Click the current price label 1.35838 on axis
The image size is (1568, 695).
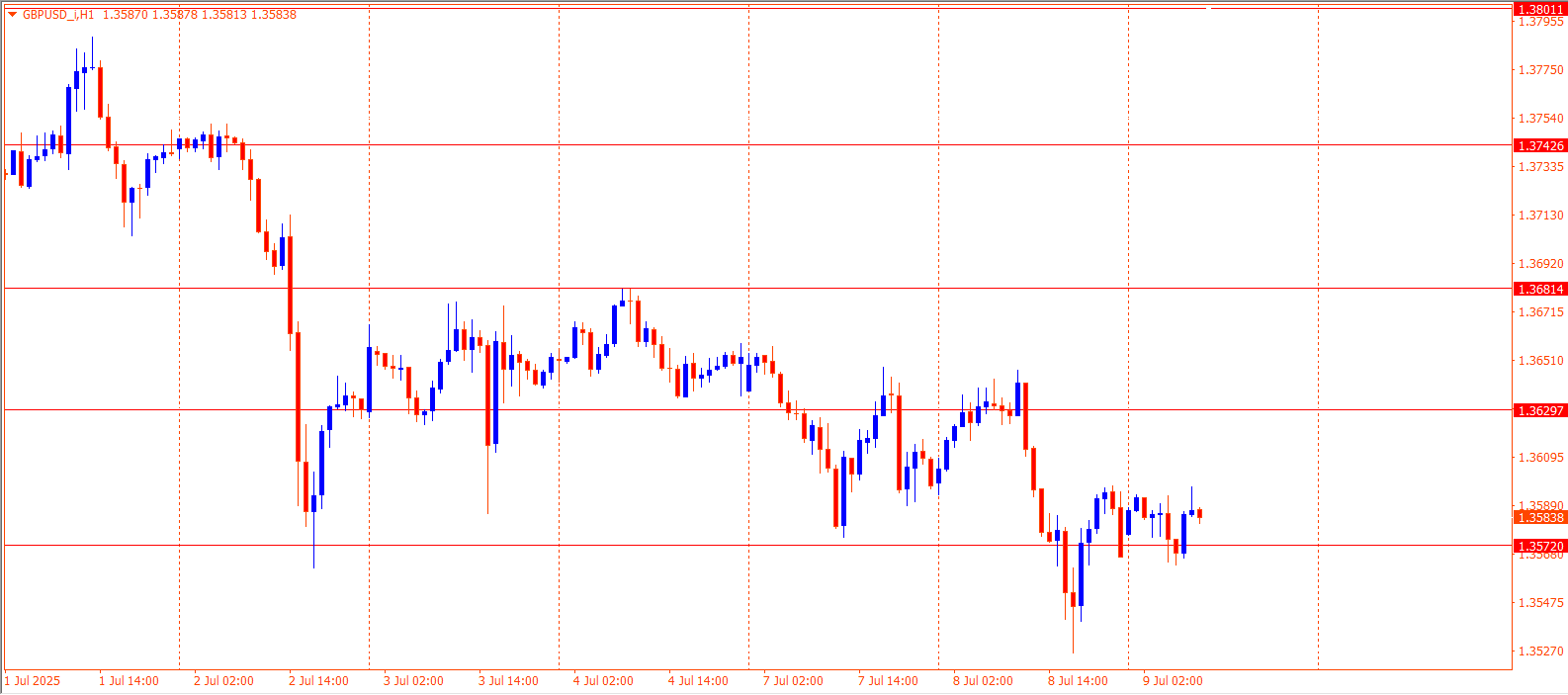point(1540,517)
